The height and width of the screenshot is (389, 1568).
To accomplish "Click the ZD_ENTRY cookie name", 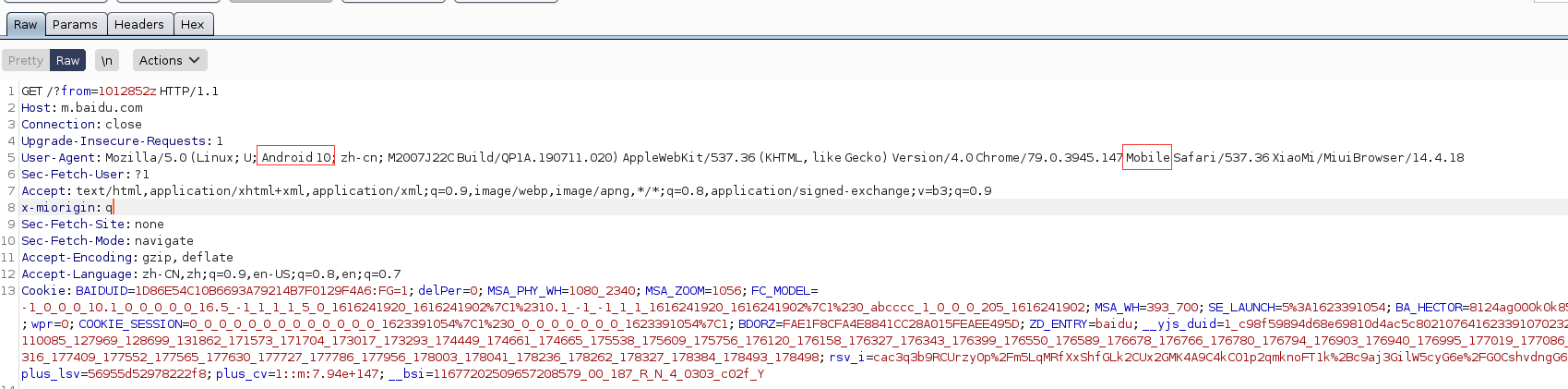I will pos(1059,323).
